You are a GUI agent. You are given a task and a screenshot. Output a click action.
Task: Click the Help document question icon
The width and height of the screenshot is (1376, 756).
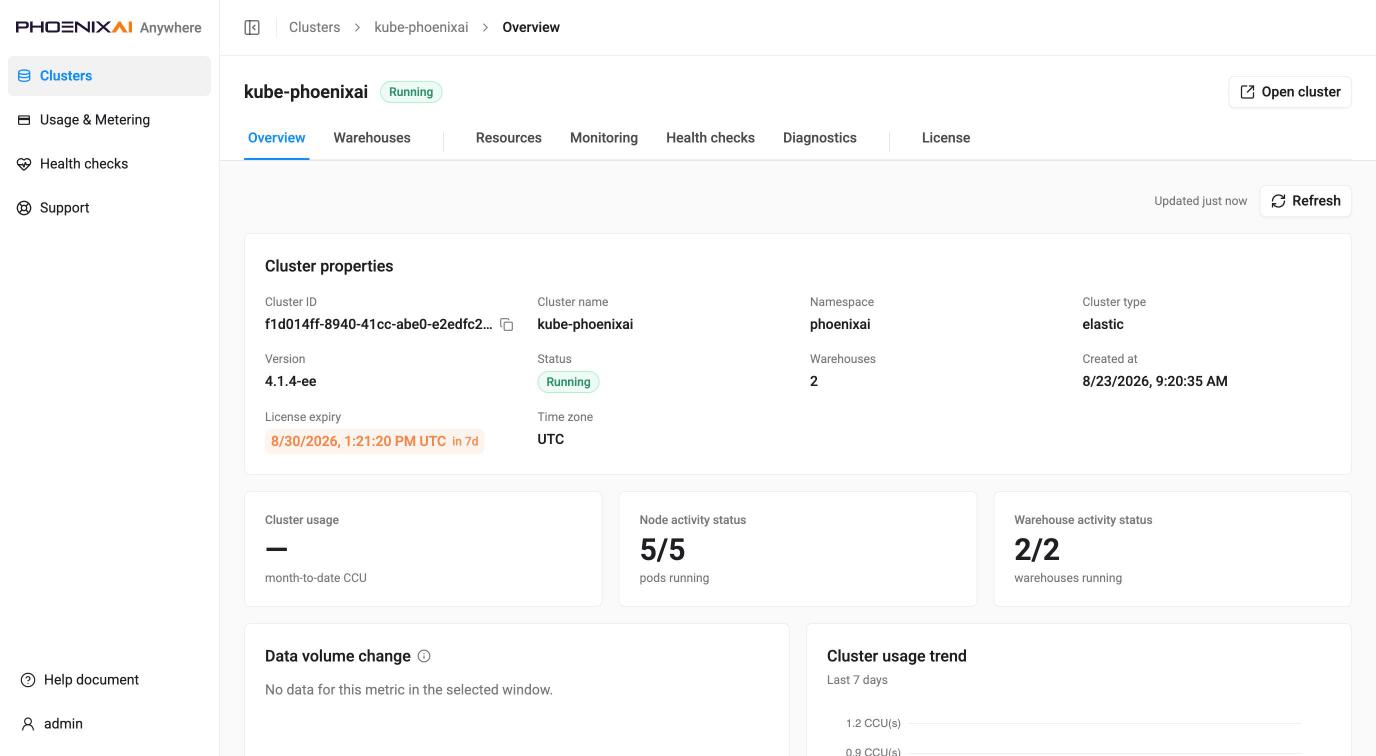(28, 680)
